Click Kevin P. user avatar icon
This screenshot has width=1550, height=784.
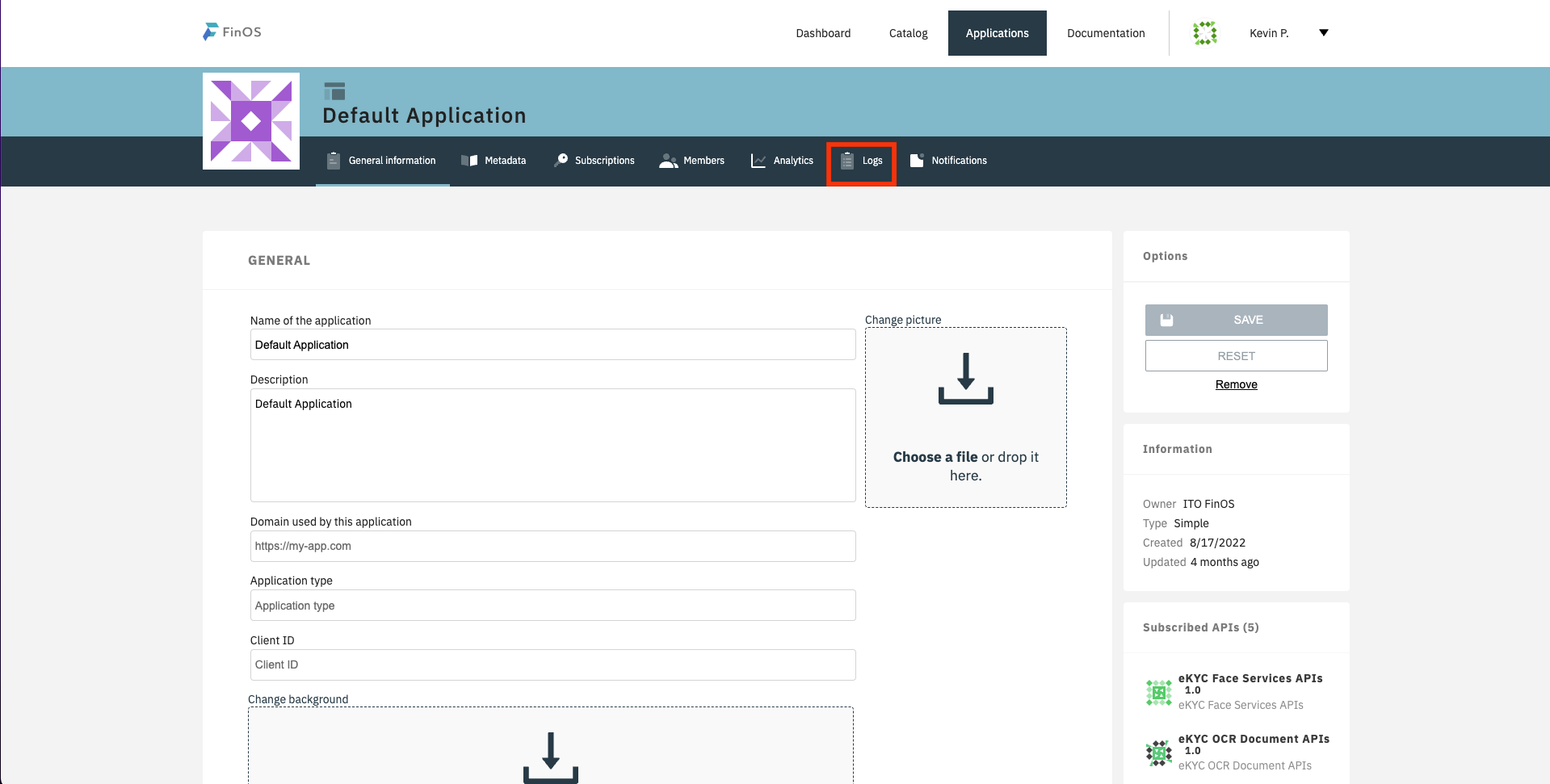coord(1204,33)
